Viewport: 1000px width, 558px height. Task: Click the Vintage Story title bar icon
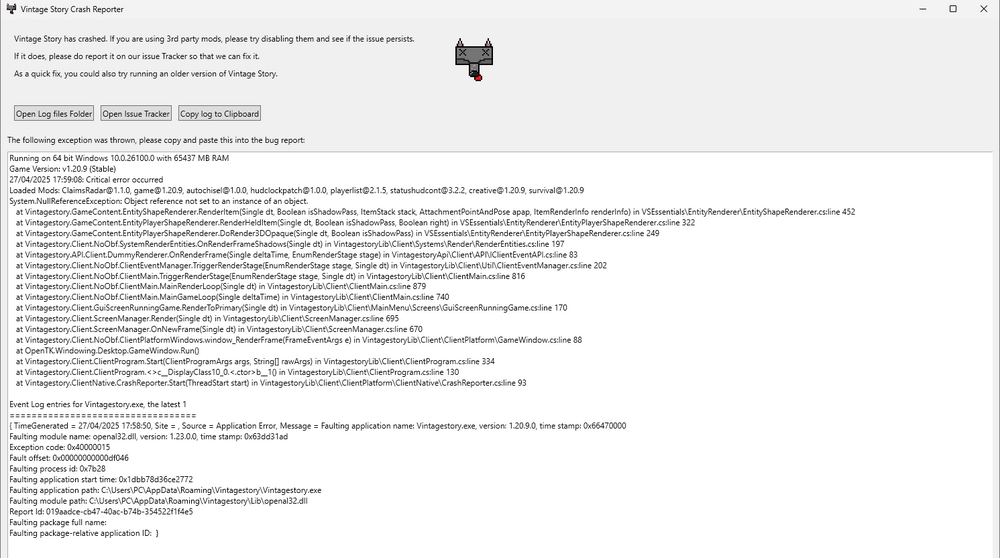point(11,9)
